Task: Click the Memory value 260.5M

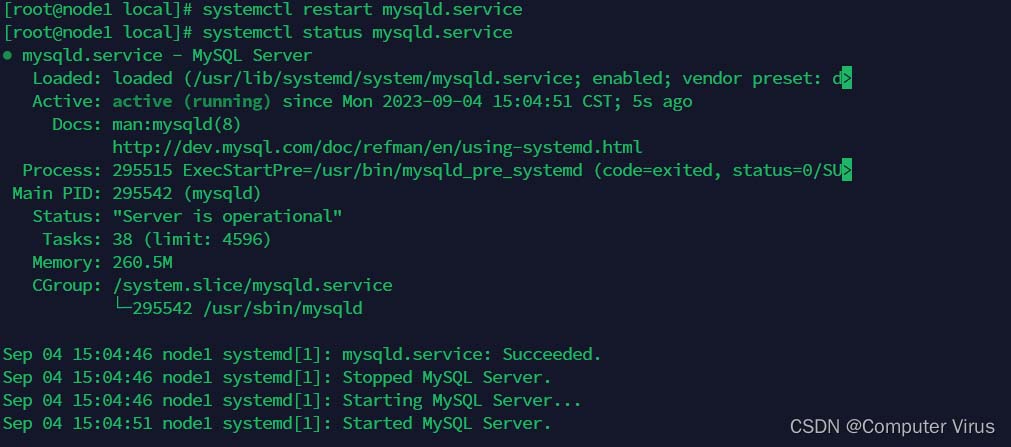Action: point(142,263)
